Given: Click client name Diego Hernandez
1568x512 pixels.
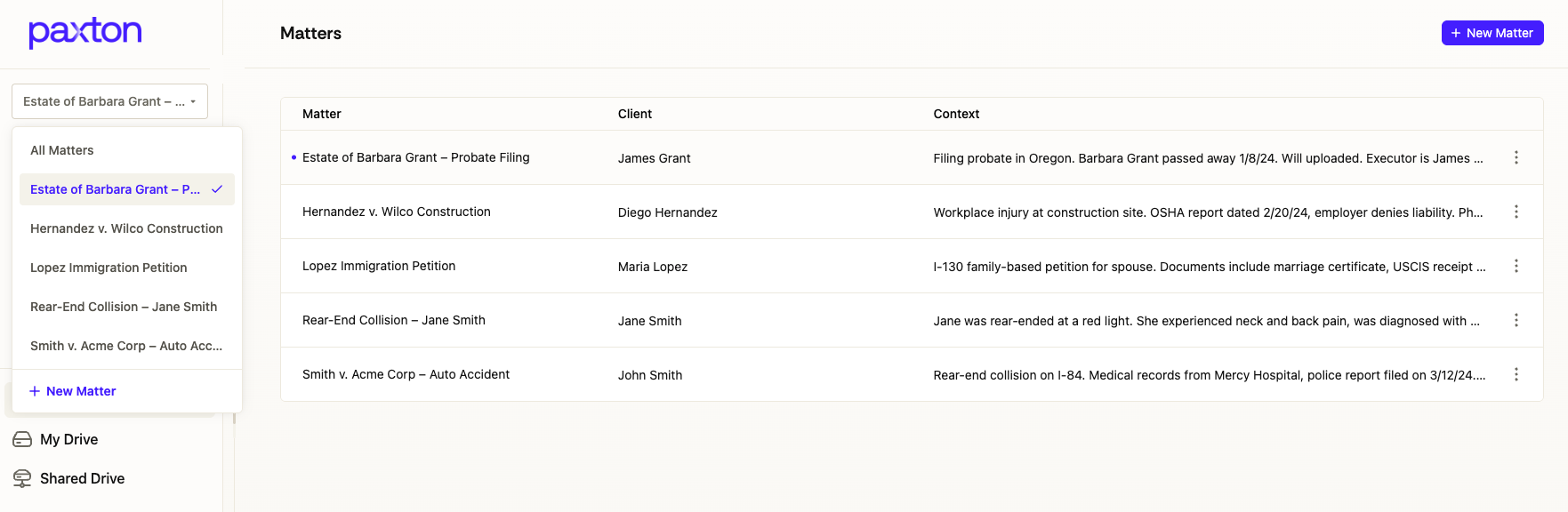Looking at the screenshot, I should 667,212.
